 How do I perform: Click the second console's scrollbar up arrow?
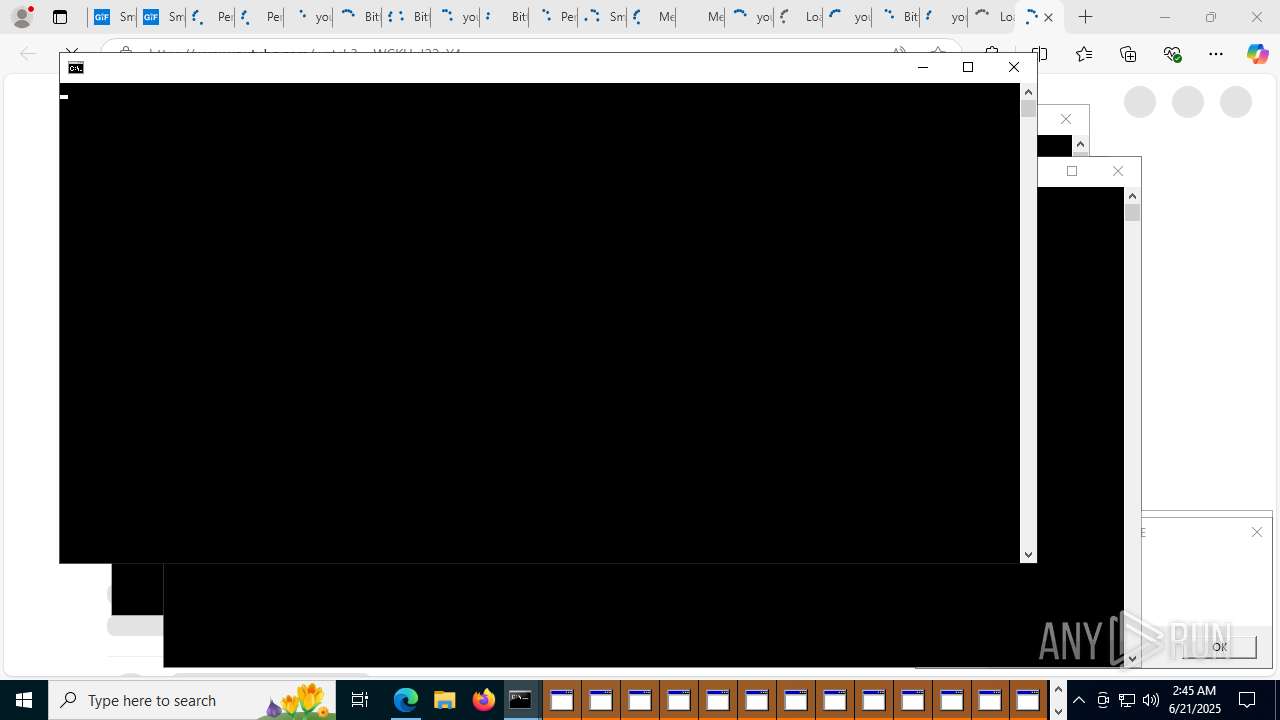tap(1132, 196)
